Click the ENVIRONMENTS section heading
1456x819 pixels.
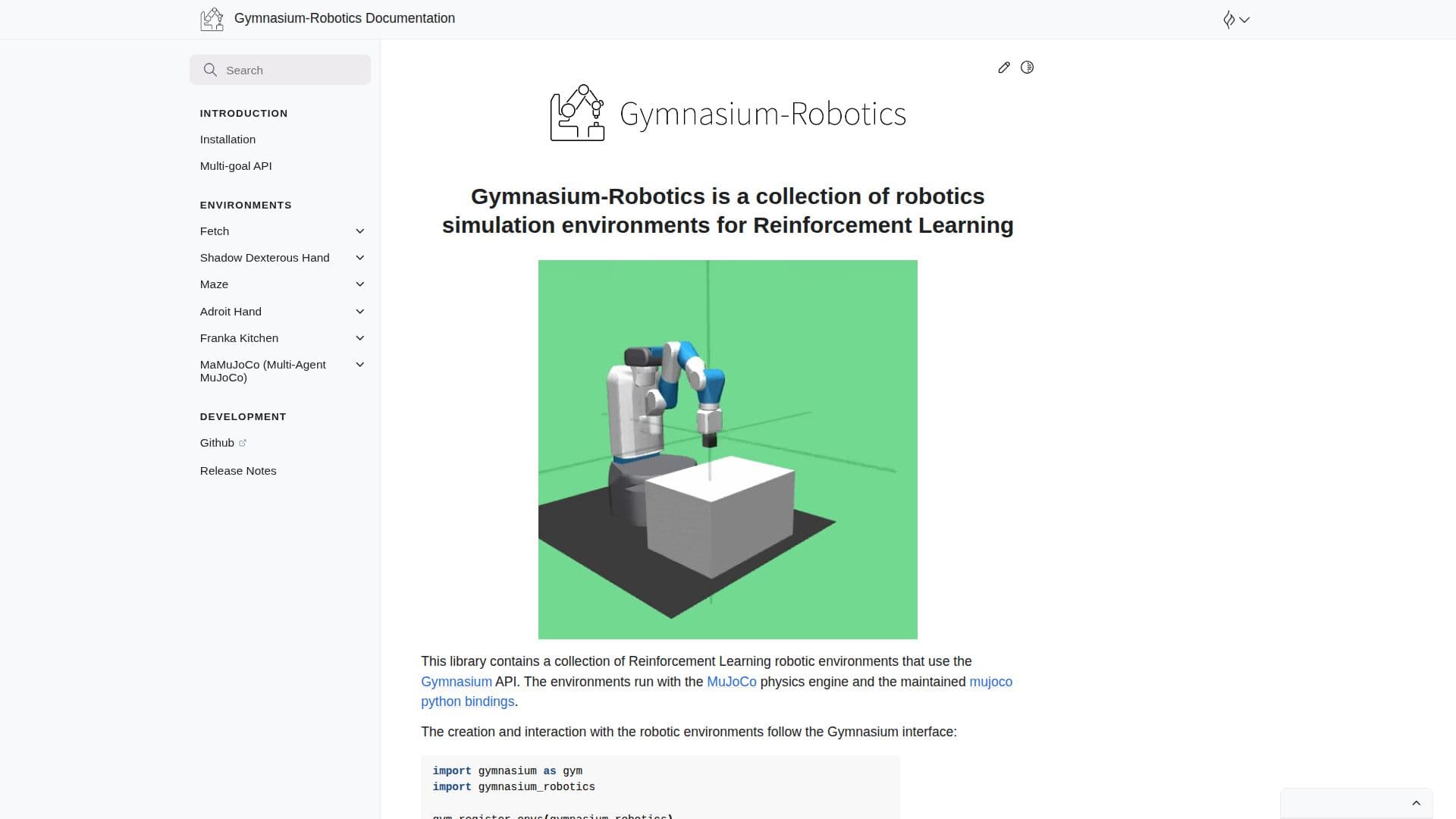point(246,206)
